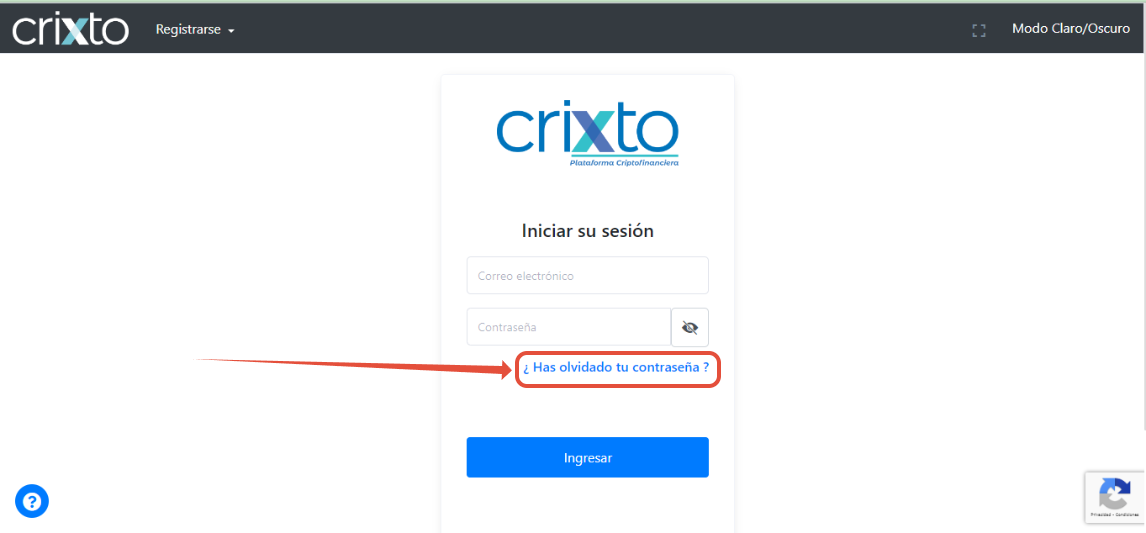Click the white crixto logo in navbar
The height and width of the screenshot is (533, 1146).
[x=71, y=31]
